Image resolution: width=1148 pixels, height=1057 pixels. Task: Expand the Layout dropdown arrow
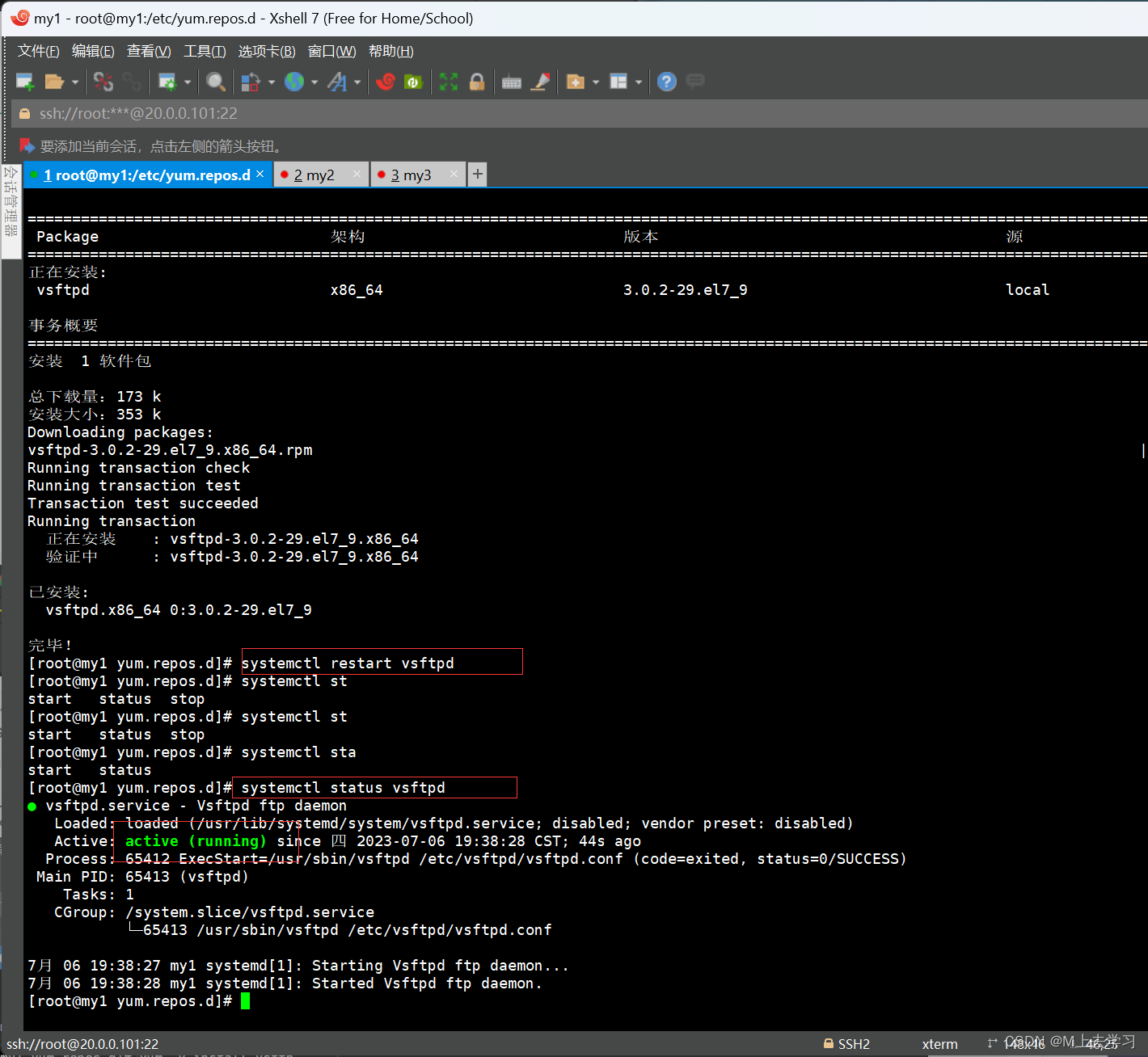click(x=639, y=82)
